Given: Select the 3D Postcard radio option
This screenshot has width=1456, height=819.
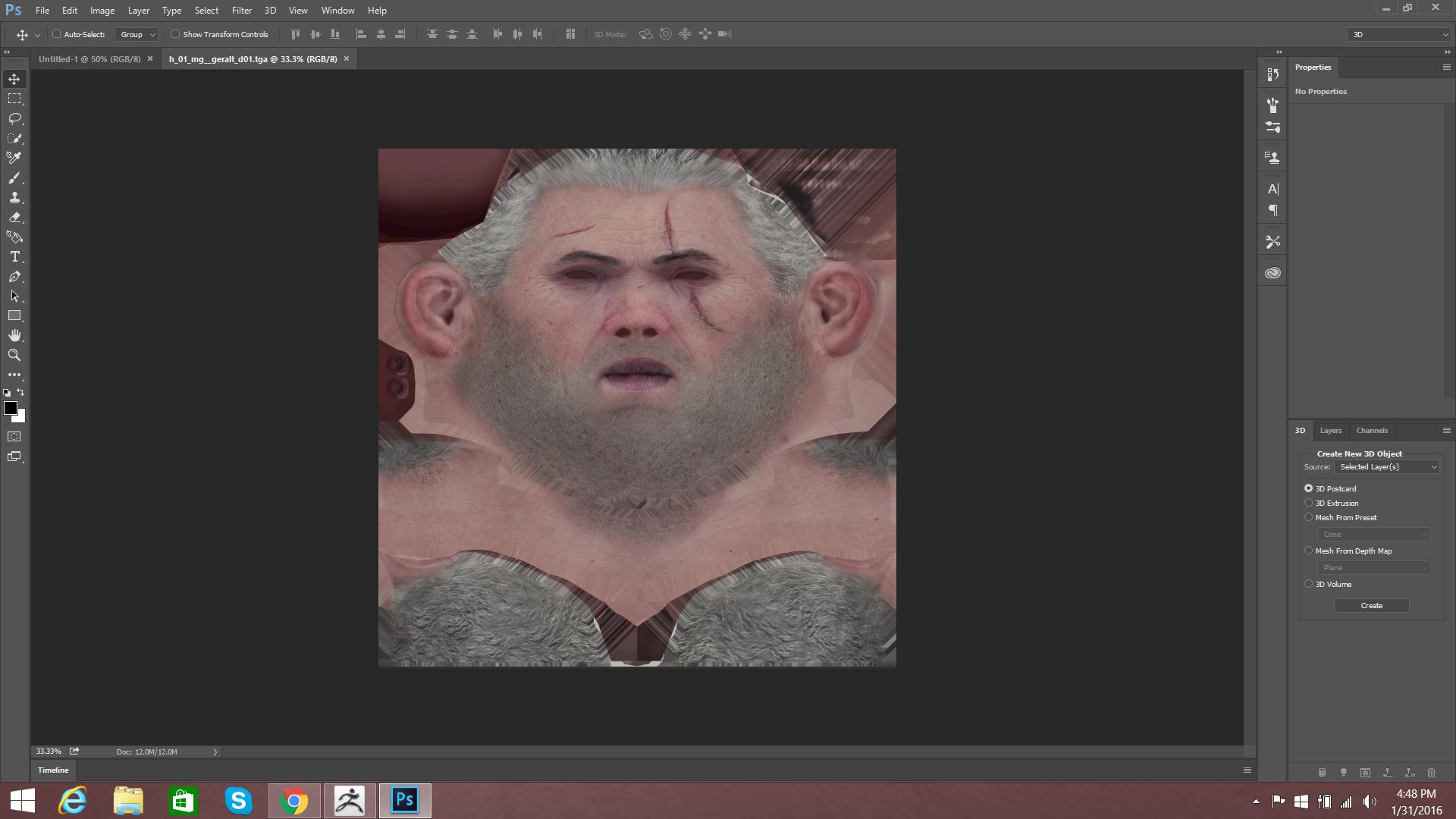Looking at the screenshot, I should coord(1308,488).
